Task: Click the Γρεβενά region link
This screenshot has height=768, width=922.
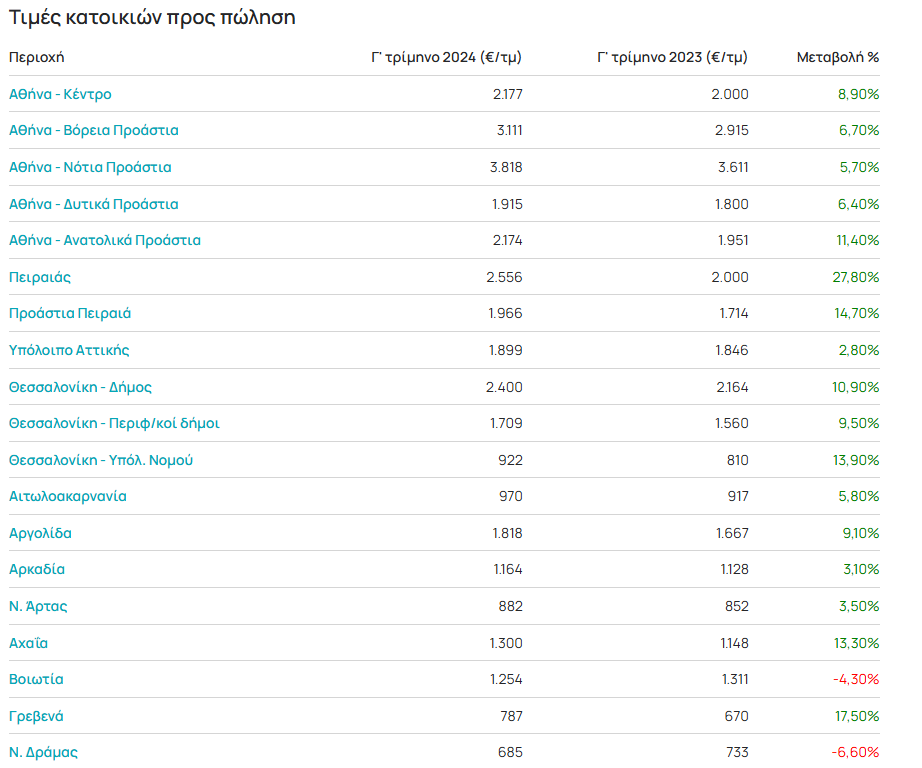Action: point(37,716)
